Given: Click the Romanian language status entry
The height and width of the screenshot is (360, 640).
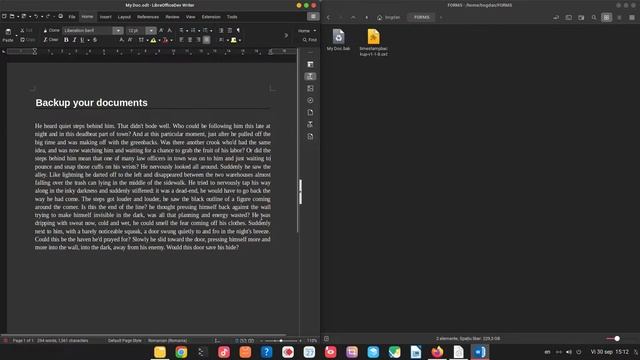Looking at the screenshot, I should 167,340.
